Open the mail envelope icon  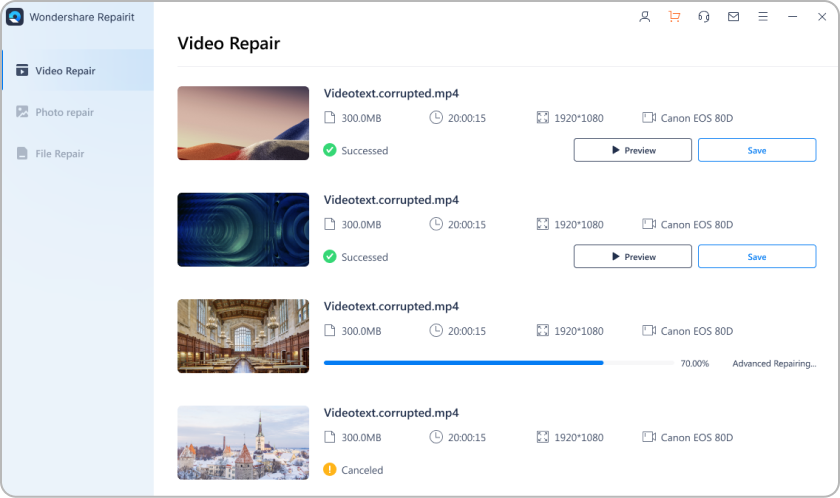click(x=733, y=17)
